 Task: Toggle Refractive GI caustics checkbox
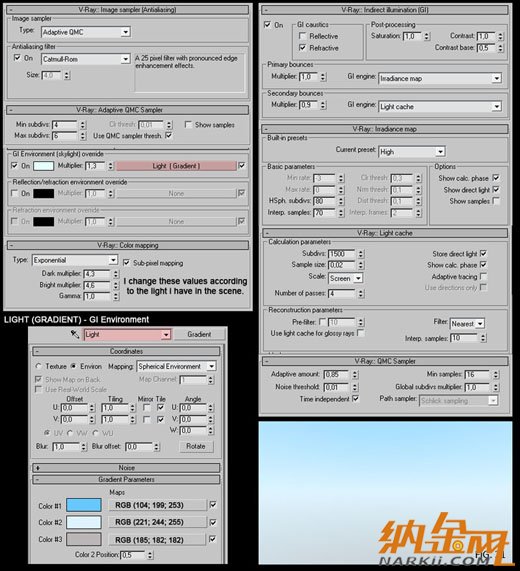[302, 48]
